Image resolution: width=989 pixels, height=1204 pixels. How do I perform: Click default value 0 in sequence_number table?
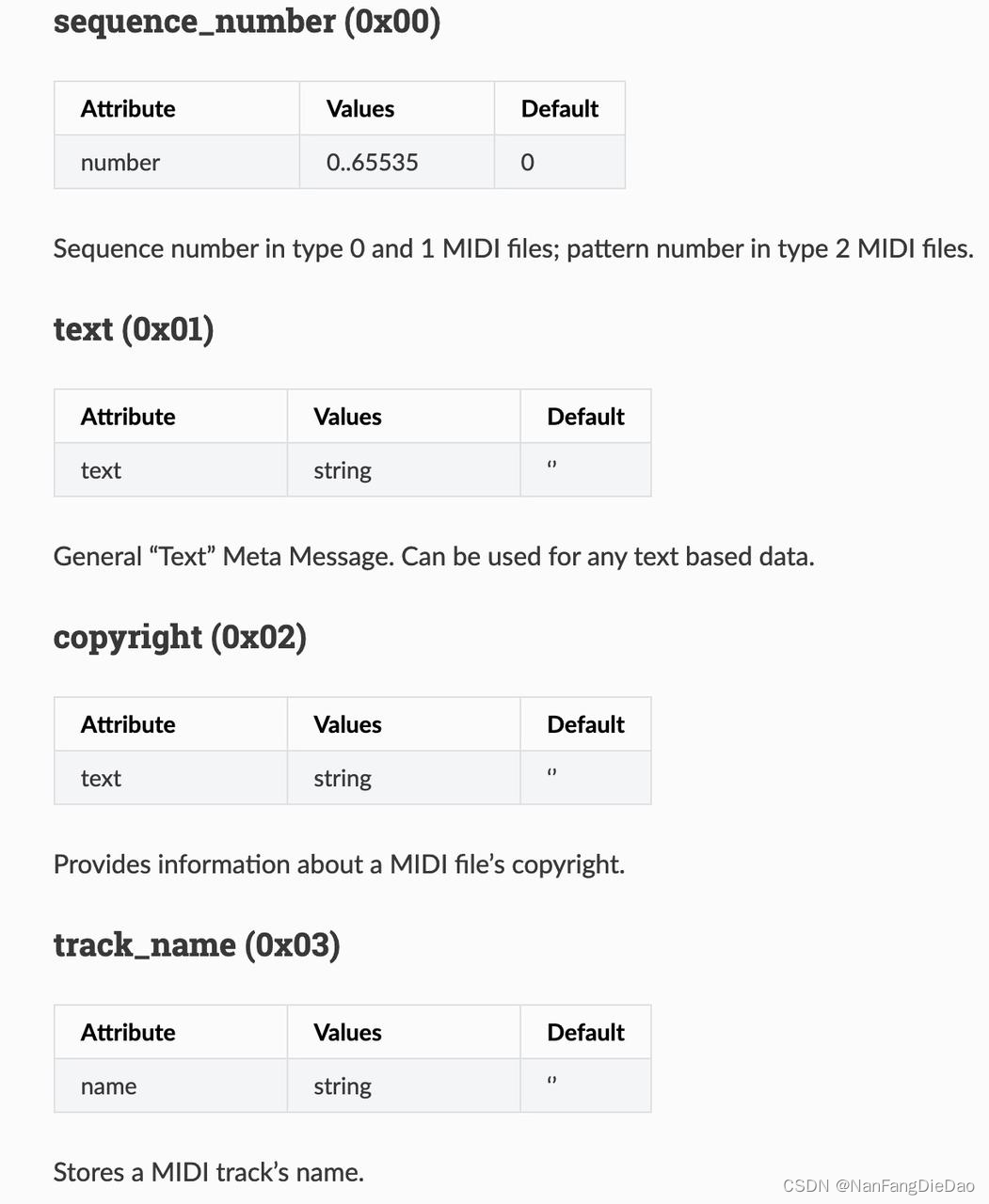(x=559, y=162)
